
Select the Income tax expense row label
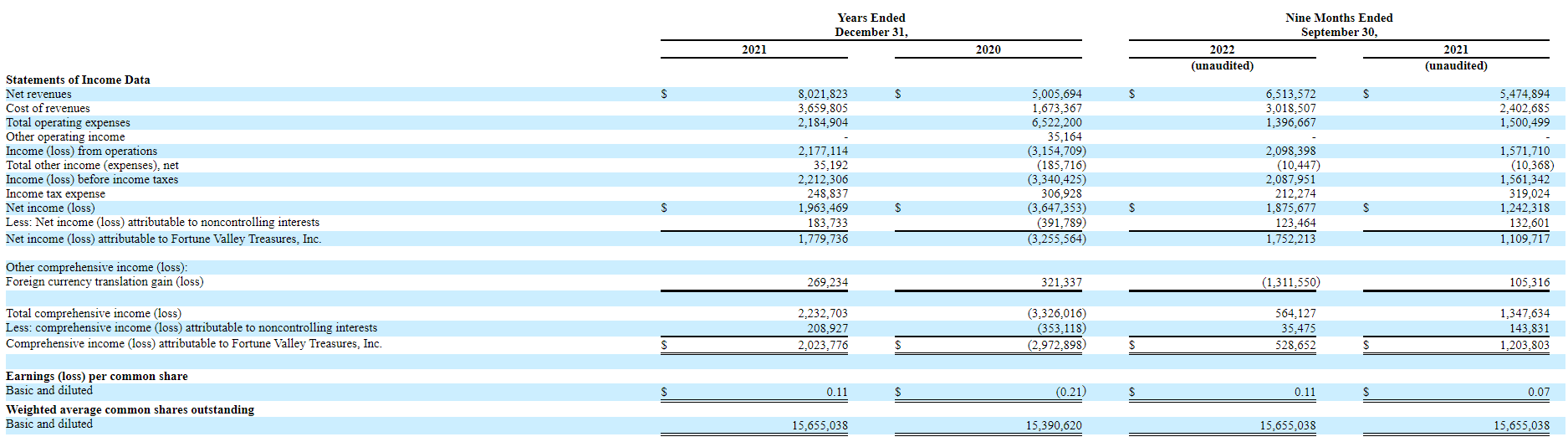point(55,194)
